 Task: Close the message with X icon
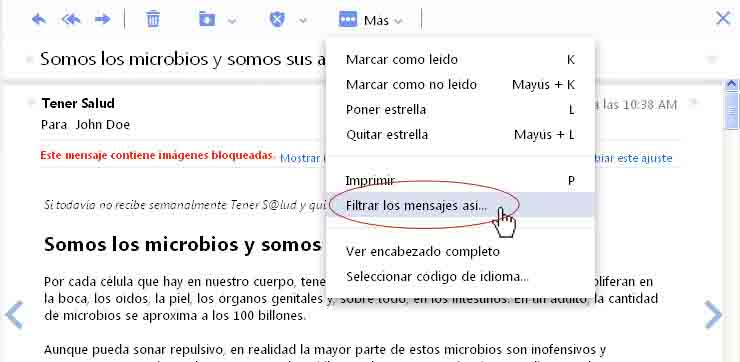coord(723,18)
